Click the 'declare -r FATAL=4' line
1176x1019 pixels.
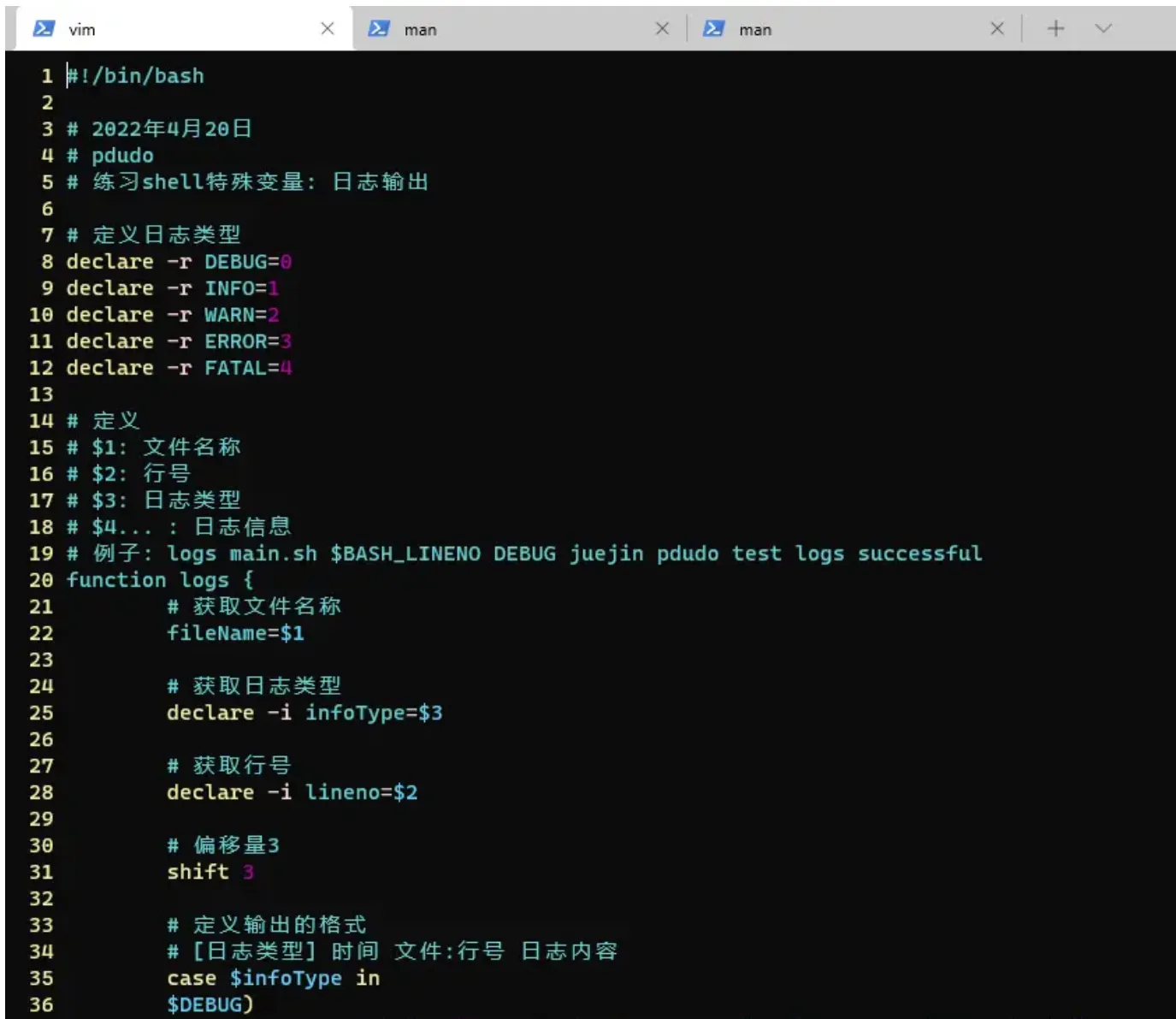point(180,368)
